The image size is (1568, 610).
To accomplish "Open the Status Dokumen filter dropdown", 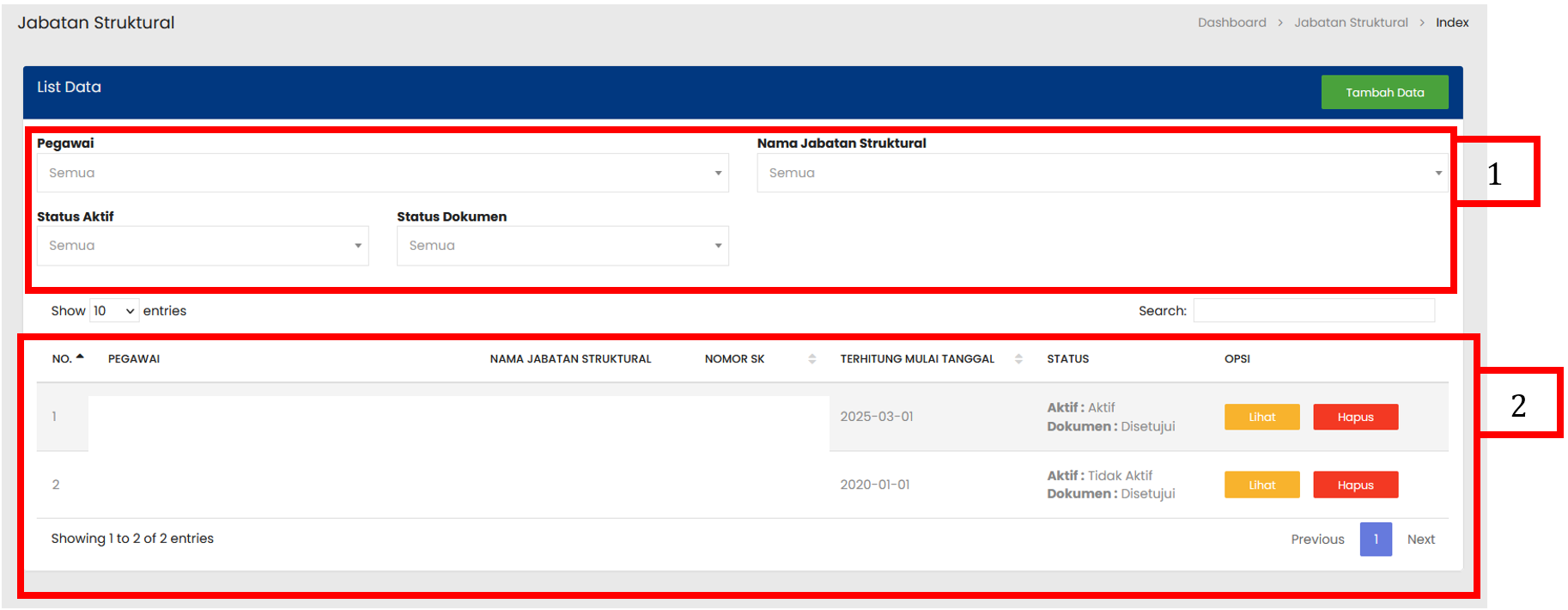I will tap(562, 246).
